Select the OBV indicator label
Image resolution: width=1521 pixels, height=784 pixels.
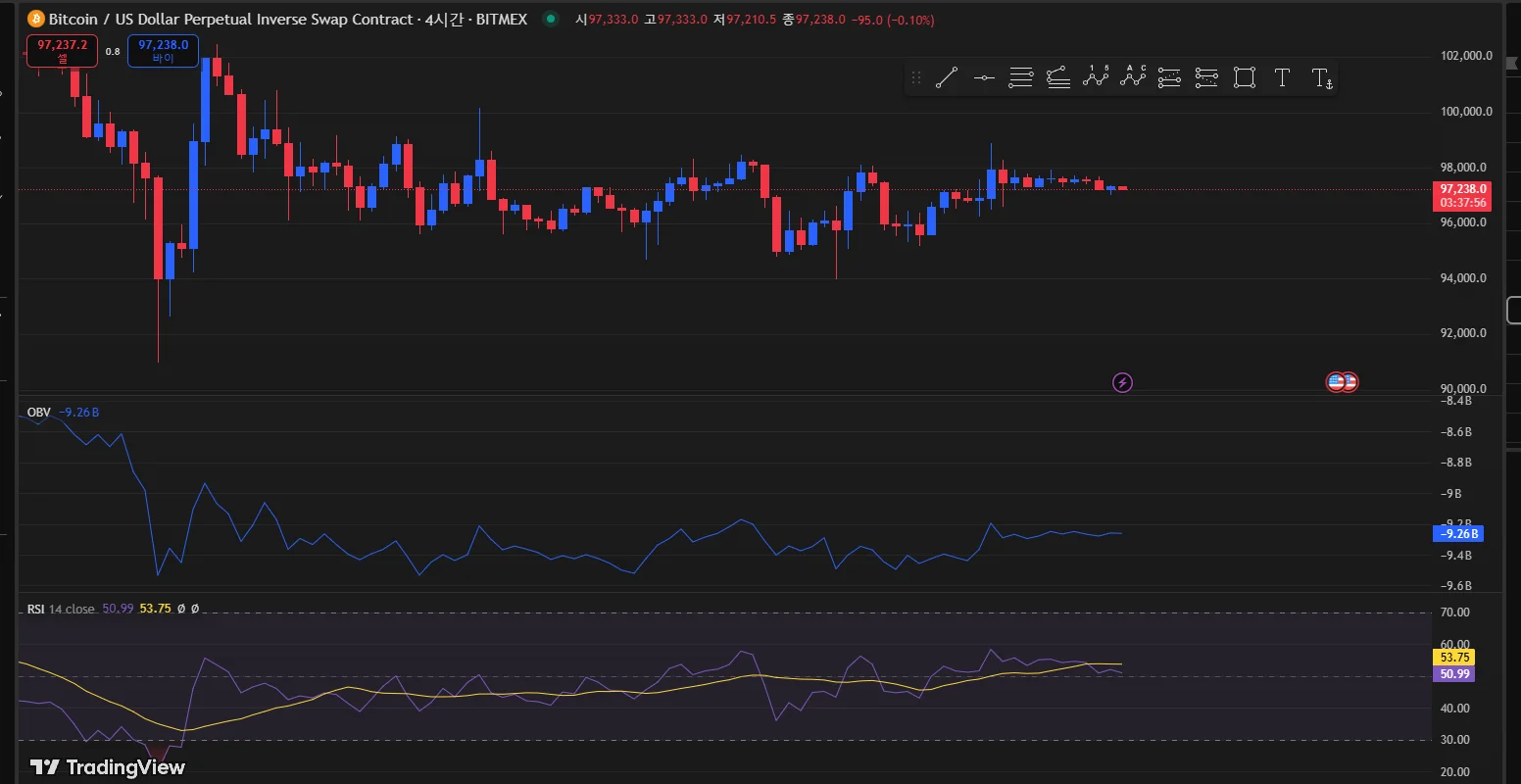(38, 413)
